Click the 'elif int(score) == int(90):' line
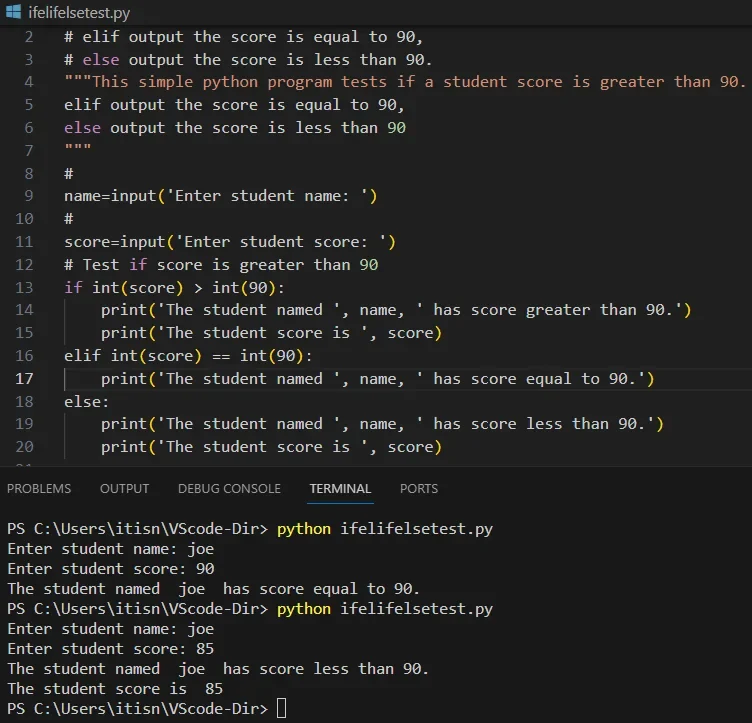The width and height of the screenshot is (752, 723). pos(188,356)
